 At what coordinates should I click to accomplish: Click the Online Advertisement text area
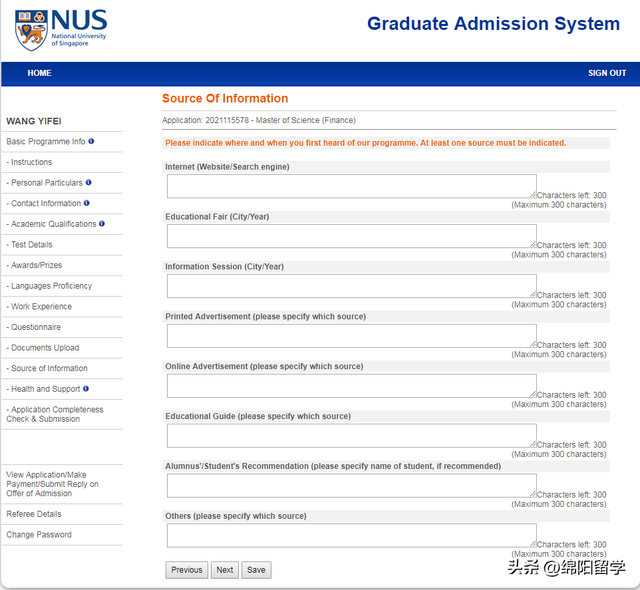(x=351, y=386)
